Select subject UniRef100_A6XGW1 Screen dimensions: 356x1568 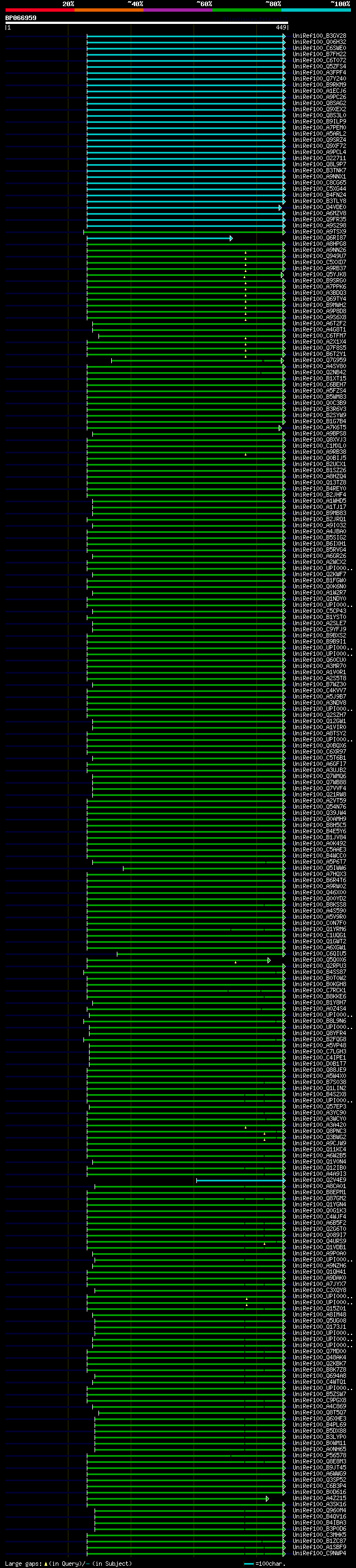click(319, 948)
